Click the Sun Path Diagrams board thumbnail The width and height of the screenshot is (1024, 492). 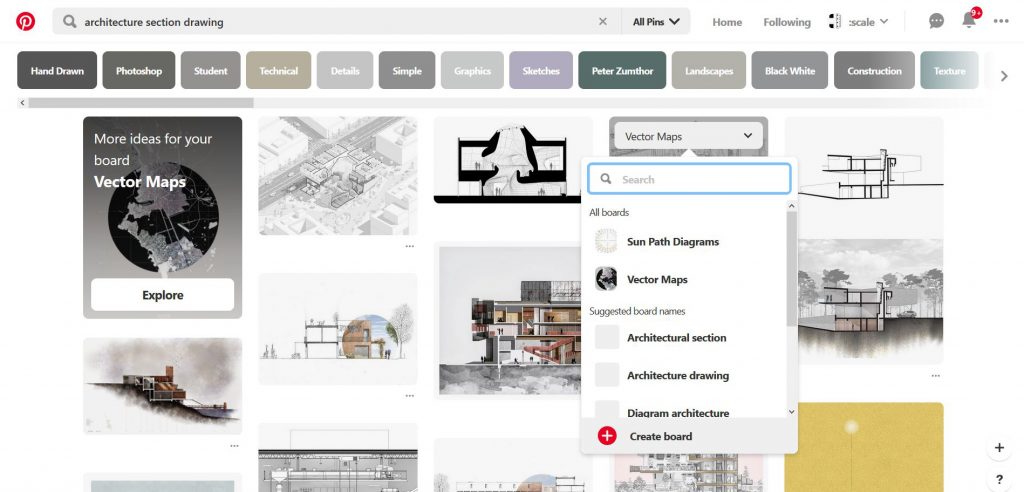pos(606,241)
